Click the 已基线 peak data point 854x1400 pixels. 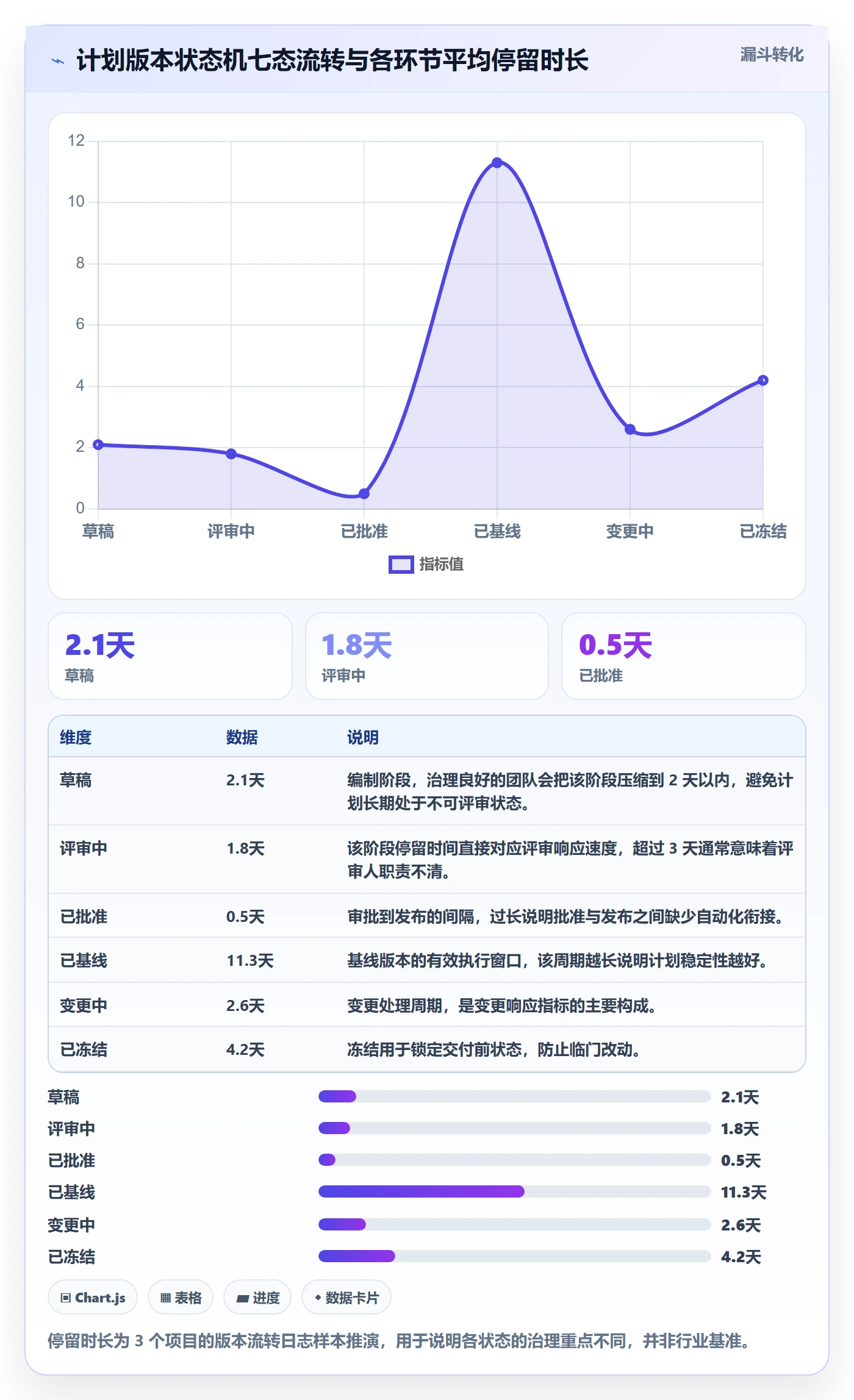pos(497,163)
